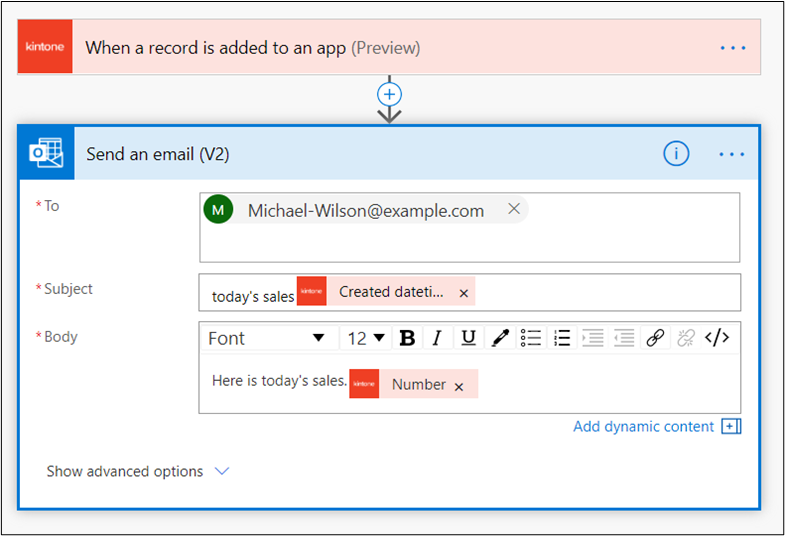Toggle Underline formatting in body toolbar
This screenshot has width=785, height=536.
(467, 338)
